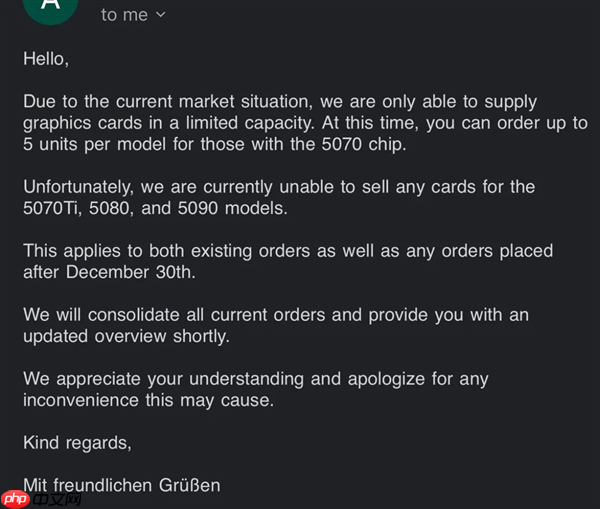
Task: Click the "5 units per model" text
Action: click(x=92, y=144)
